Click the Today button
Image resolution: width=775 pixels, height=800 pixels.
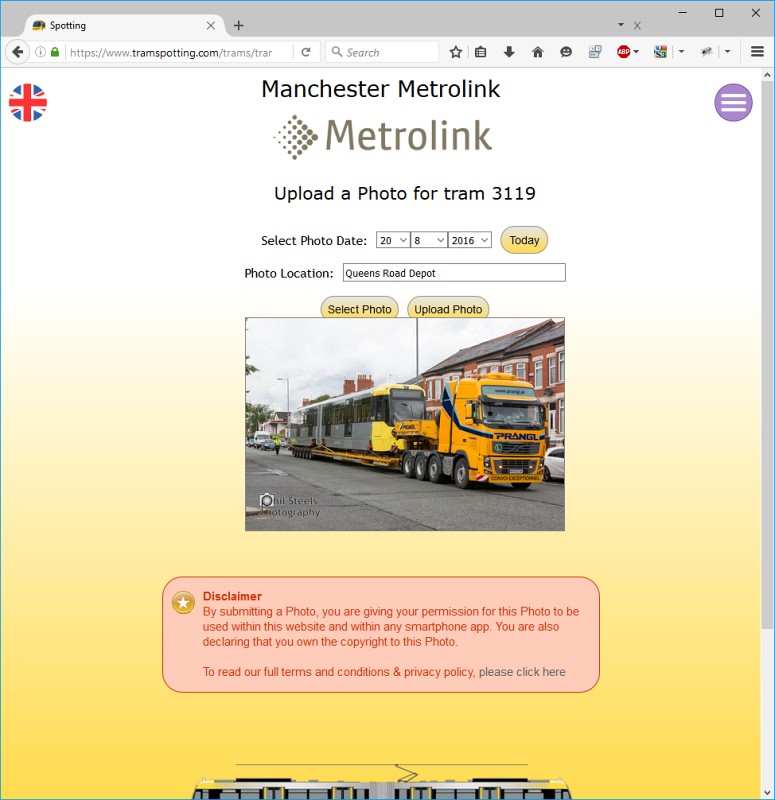524,240
